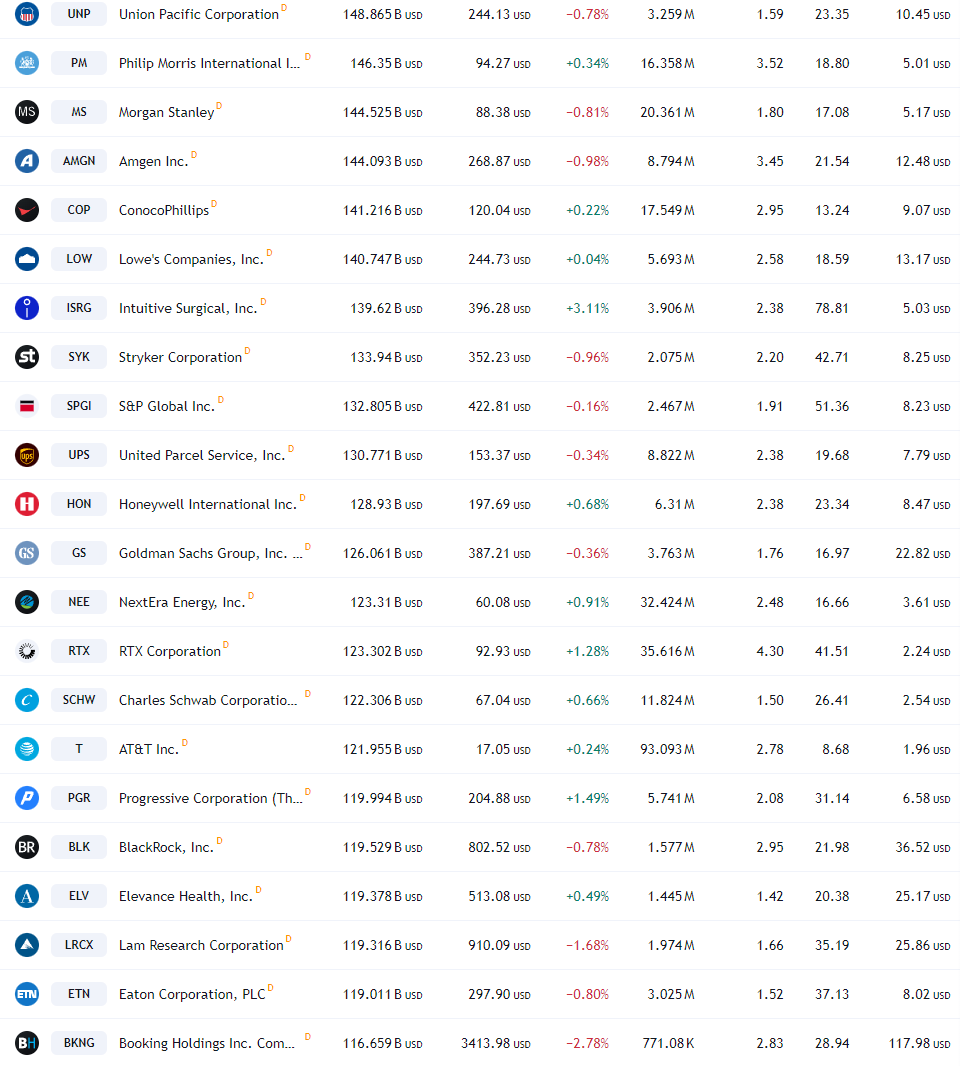
Task: Click the ConocoPhillips logo icon
Action: (x=27, y=209)
